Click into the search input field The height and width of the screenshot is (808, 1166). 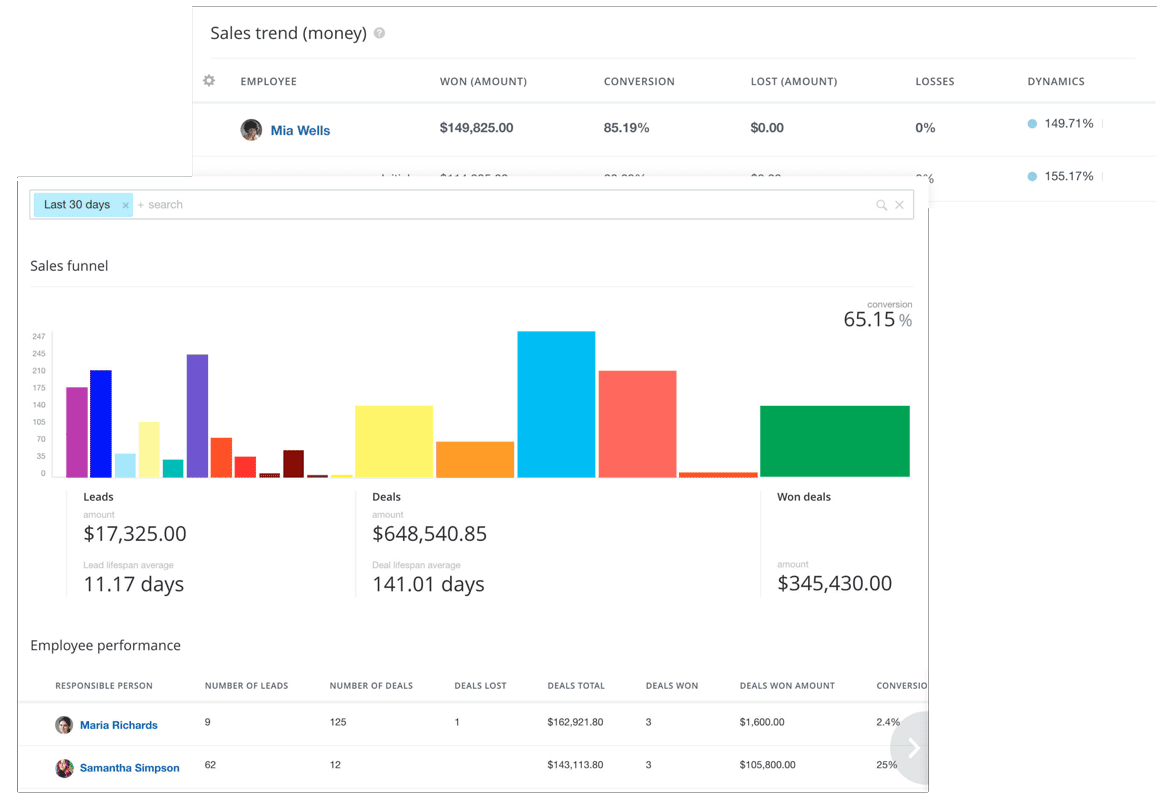point(500,205)
